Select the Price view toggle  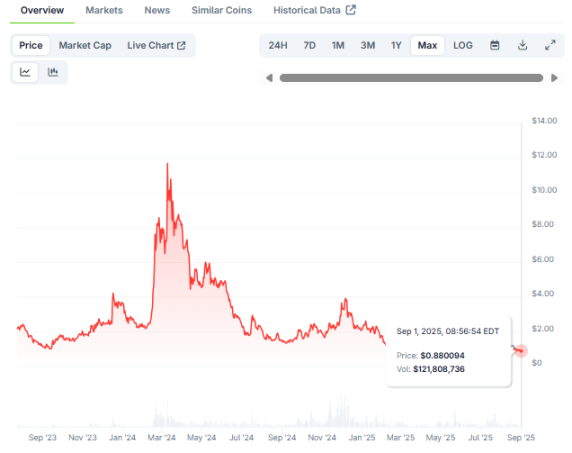(31, 45)
